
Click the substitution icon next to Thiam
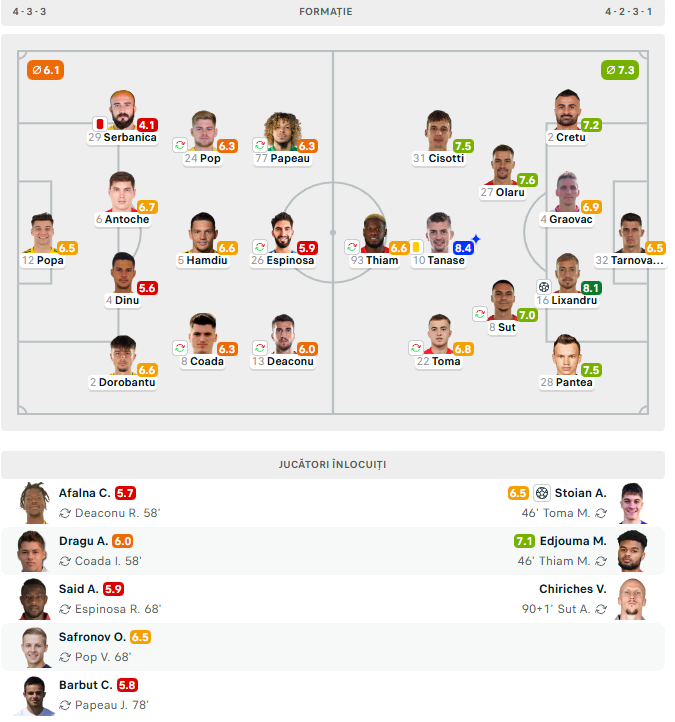tap(352, 247)
